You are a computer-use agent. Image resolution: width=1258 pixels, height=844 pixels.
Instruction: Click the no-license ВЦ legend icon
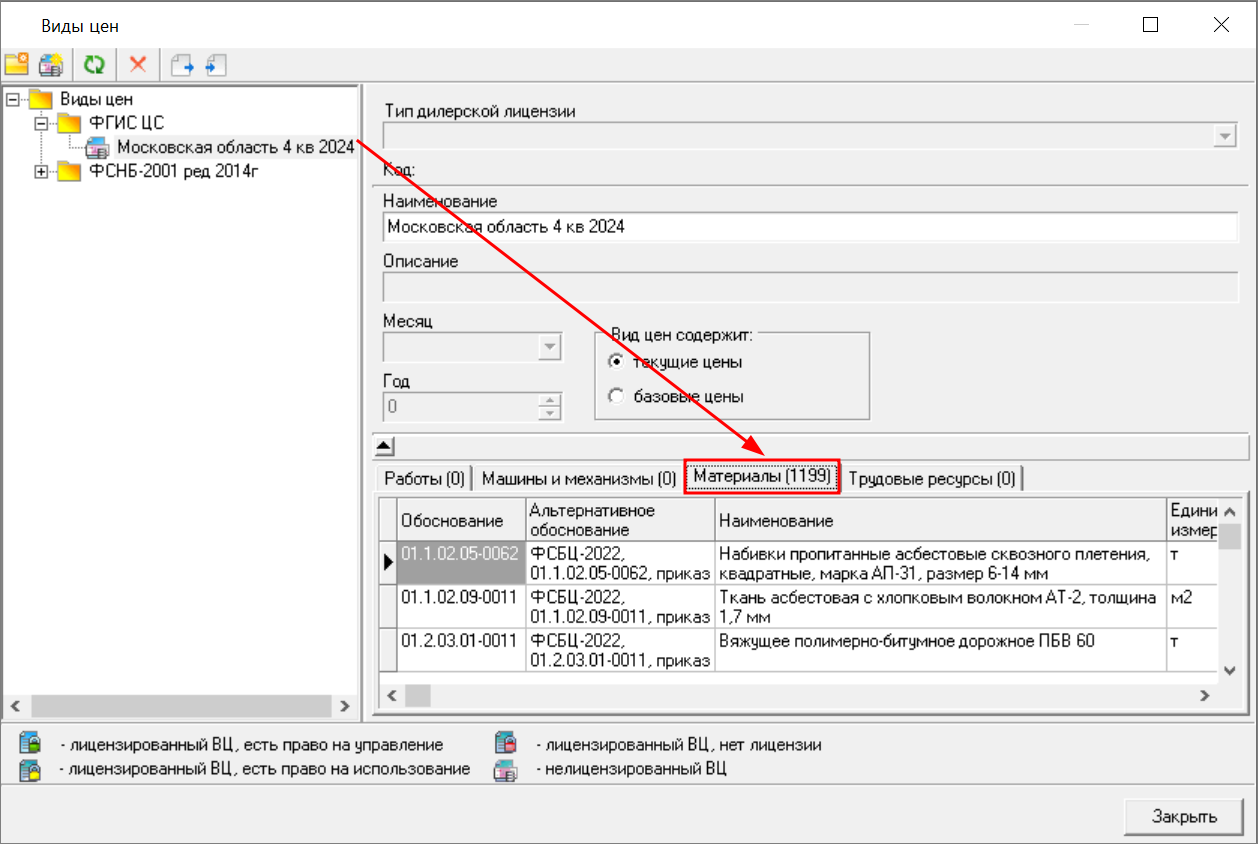click(507, 744)
